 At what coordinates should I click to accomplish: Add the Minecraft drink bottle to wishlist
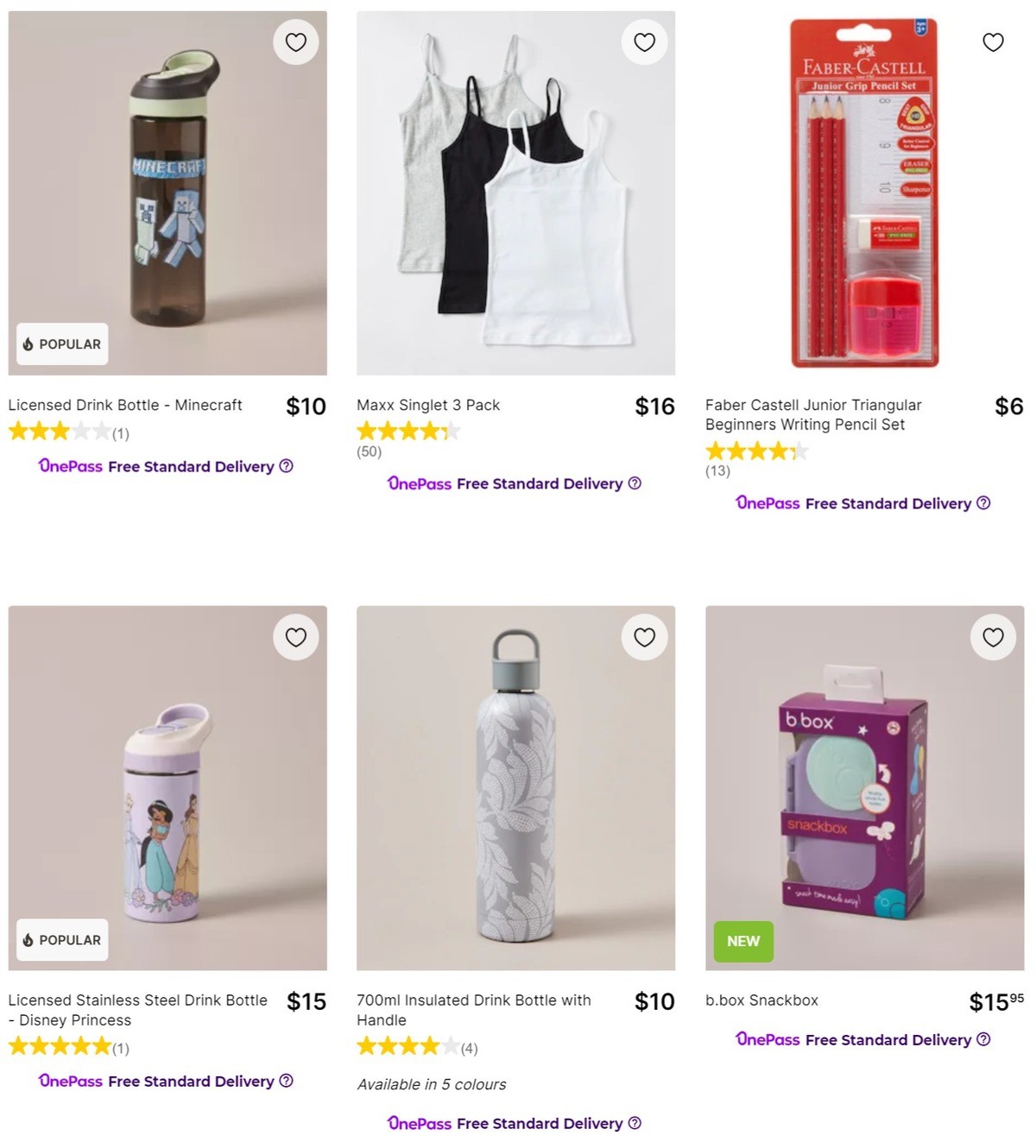click(x=295, y=41)
